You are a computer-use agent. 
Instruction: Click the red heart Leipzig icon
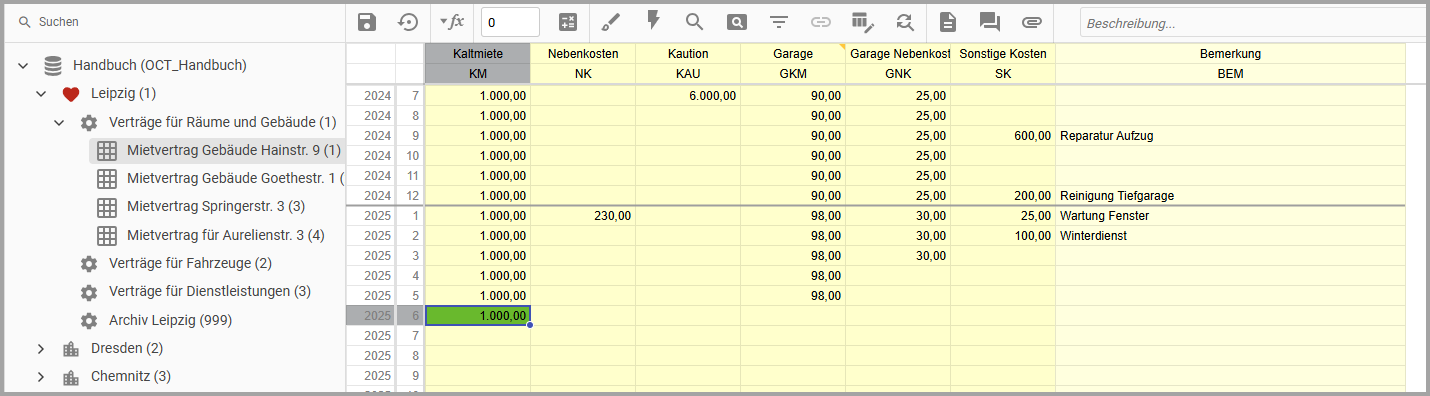coord(70,94)
